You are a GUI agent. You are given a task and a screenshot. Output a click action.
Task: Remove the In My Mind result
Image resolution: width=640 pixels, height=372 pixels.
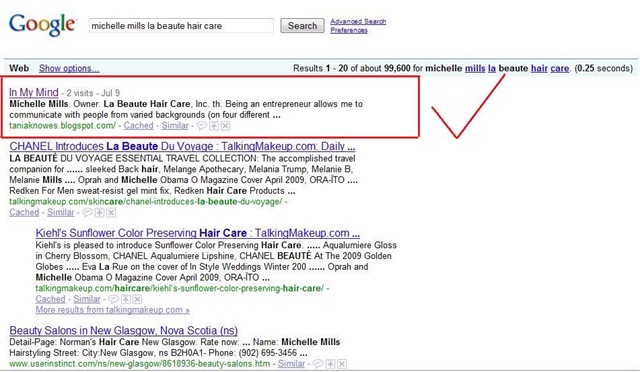pos(225,126)
